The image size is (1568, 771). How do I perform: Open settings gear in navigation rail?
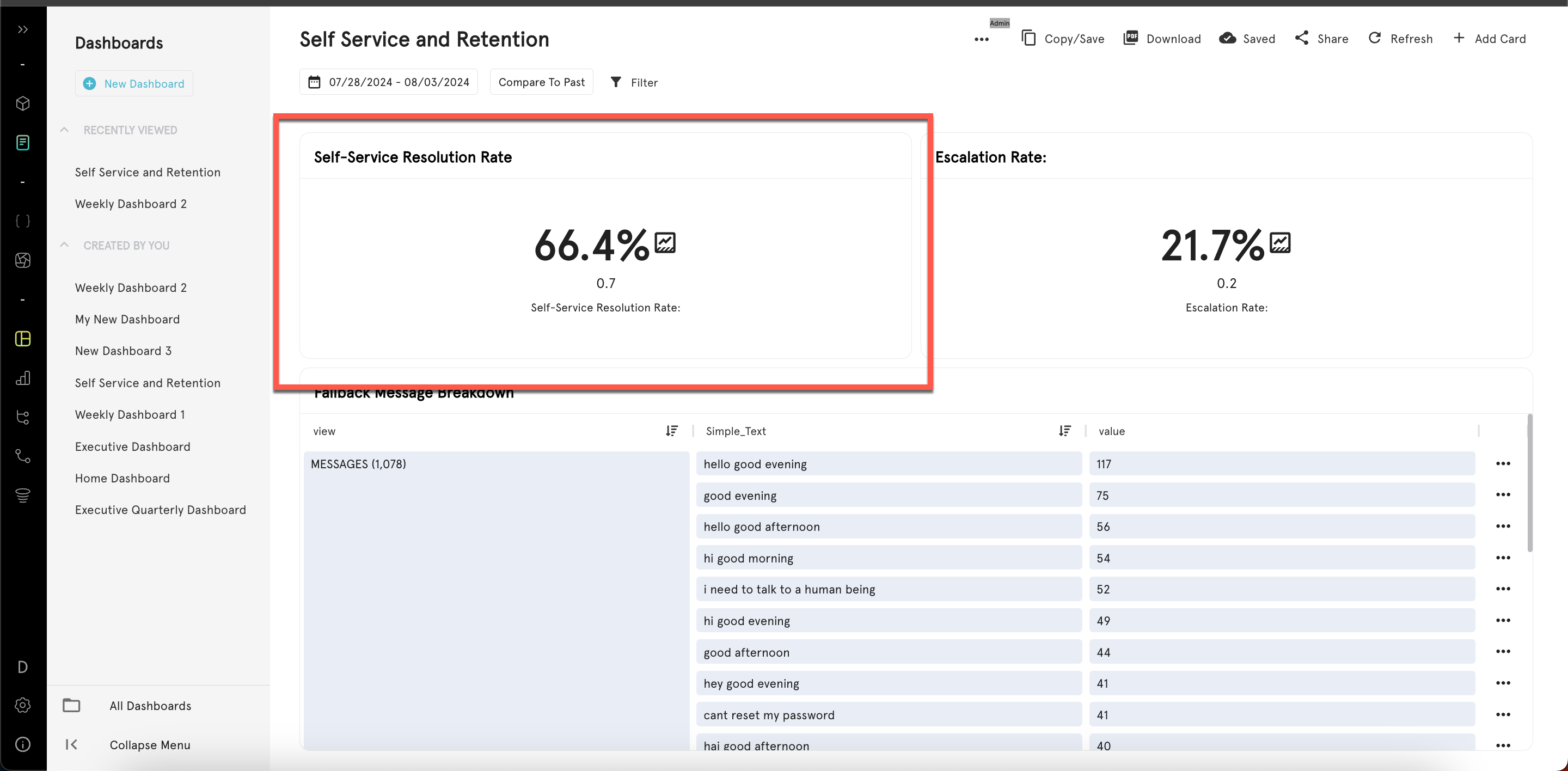[x=23, y=705]
